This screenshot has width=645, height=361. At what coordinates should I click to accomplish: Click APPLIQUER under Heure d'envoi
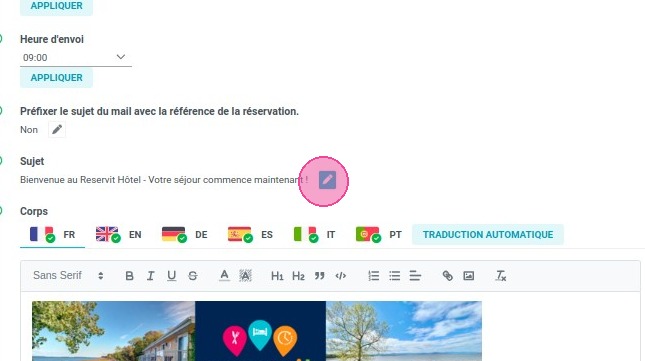pyautogui.click(x=56, y=78)
